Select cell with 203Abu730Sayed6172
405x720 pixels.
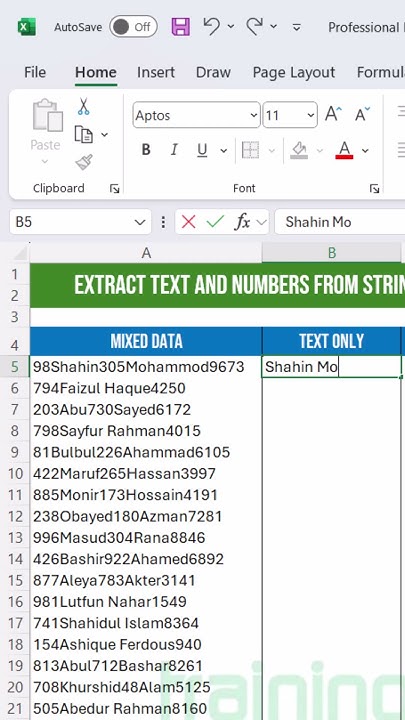point(146,410)
